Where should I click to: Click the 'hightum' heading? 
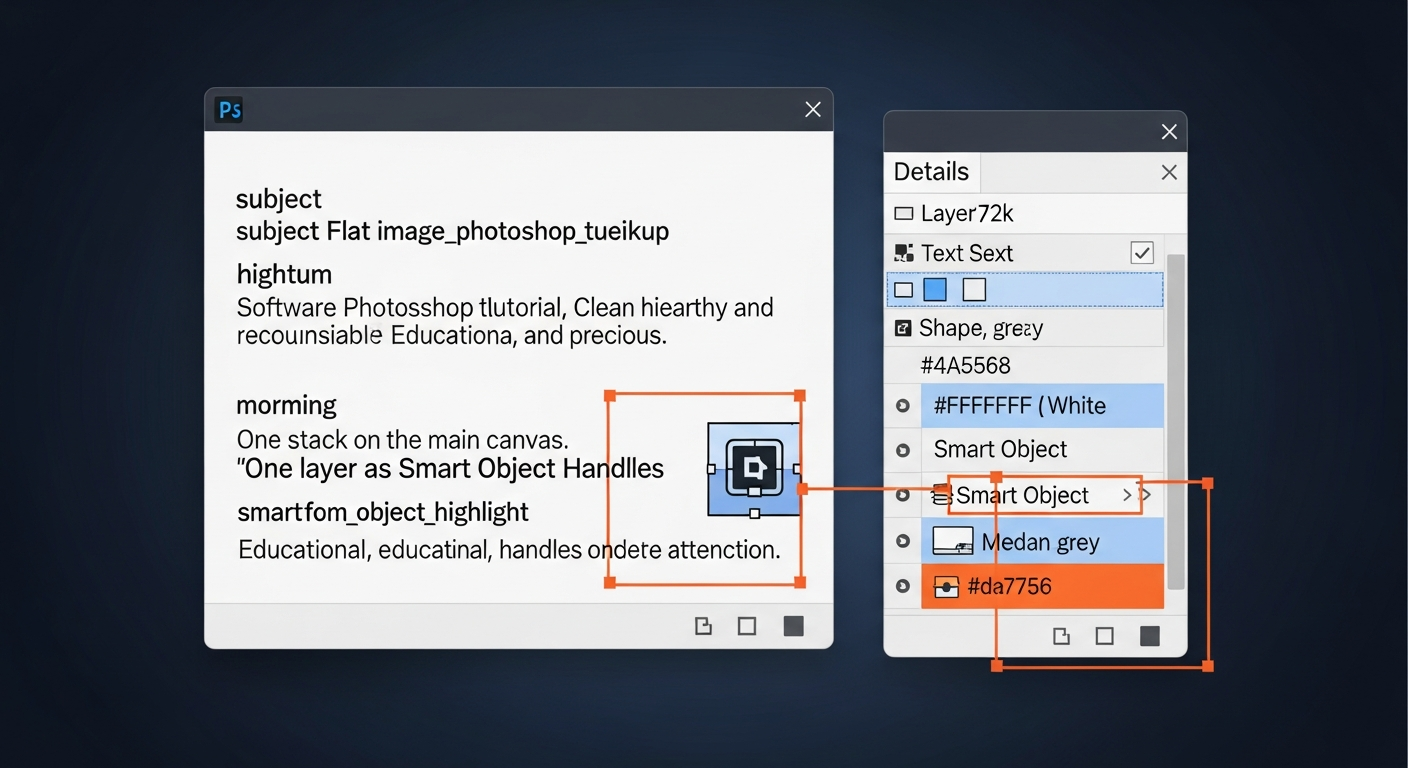[284, 274]
